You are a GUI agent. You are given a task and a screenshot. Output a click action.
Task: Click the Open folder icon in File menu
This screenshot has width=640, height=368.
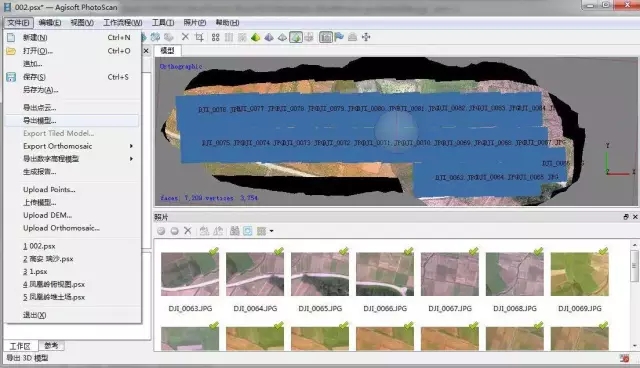(x=11, y=51)
